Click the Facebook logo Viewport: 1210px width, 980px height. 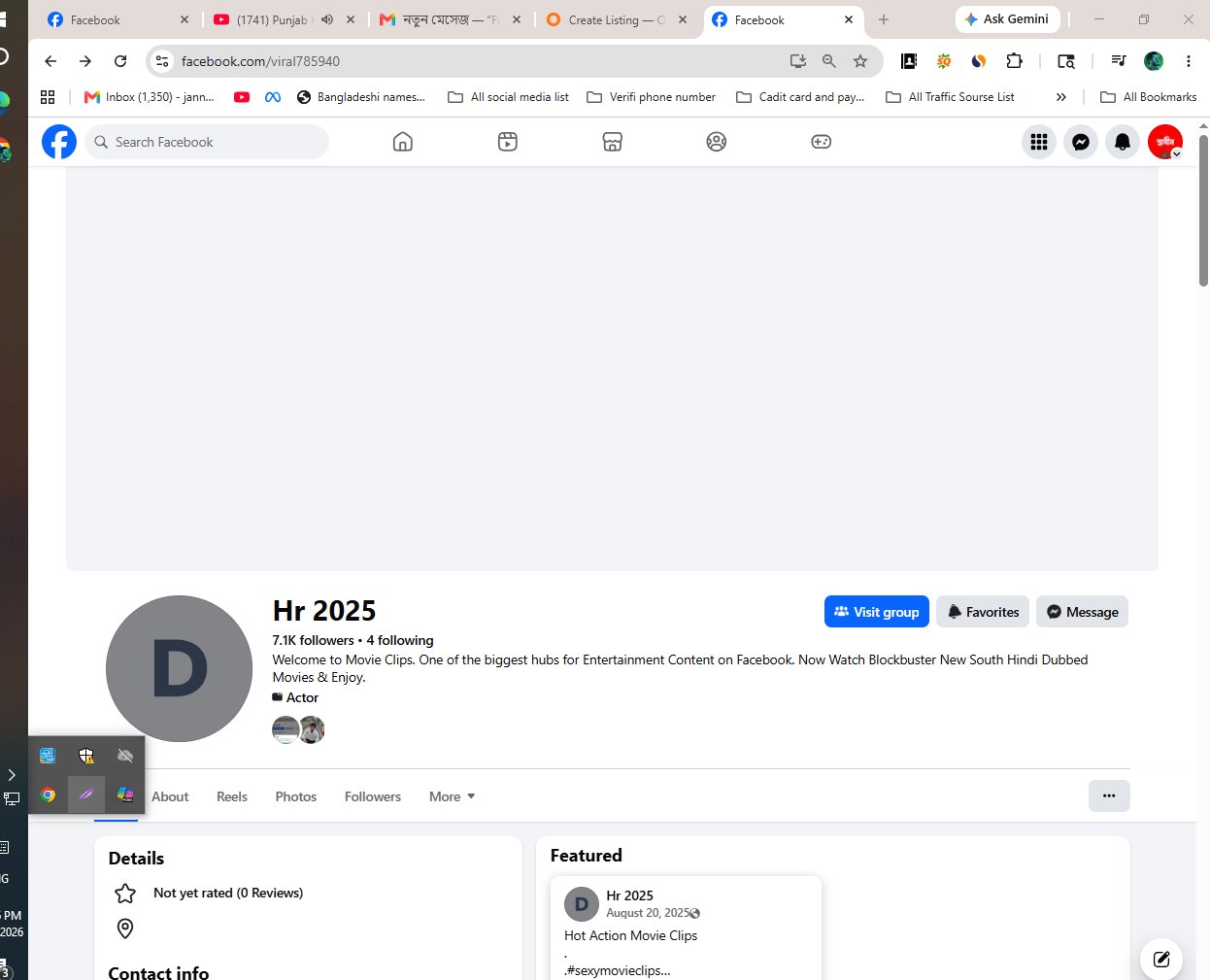[x=59, y=142]
